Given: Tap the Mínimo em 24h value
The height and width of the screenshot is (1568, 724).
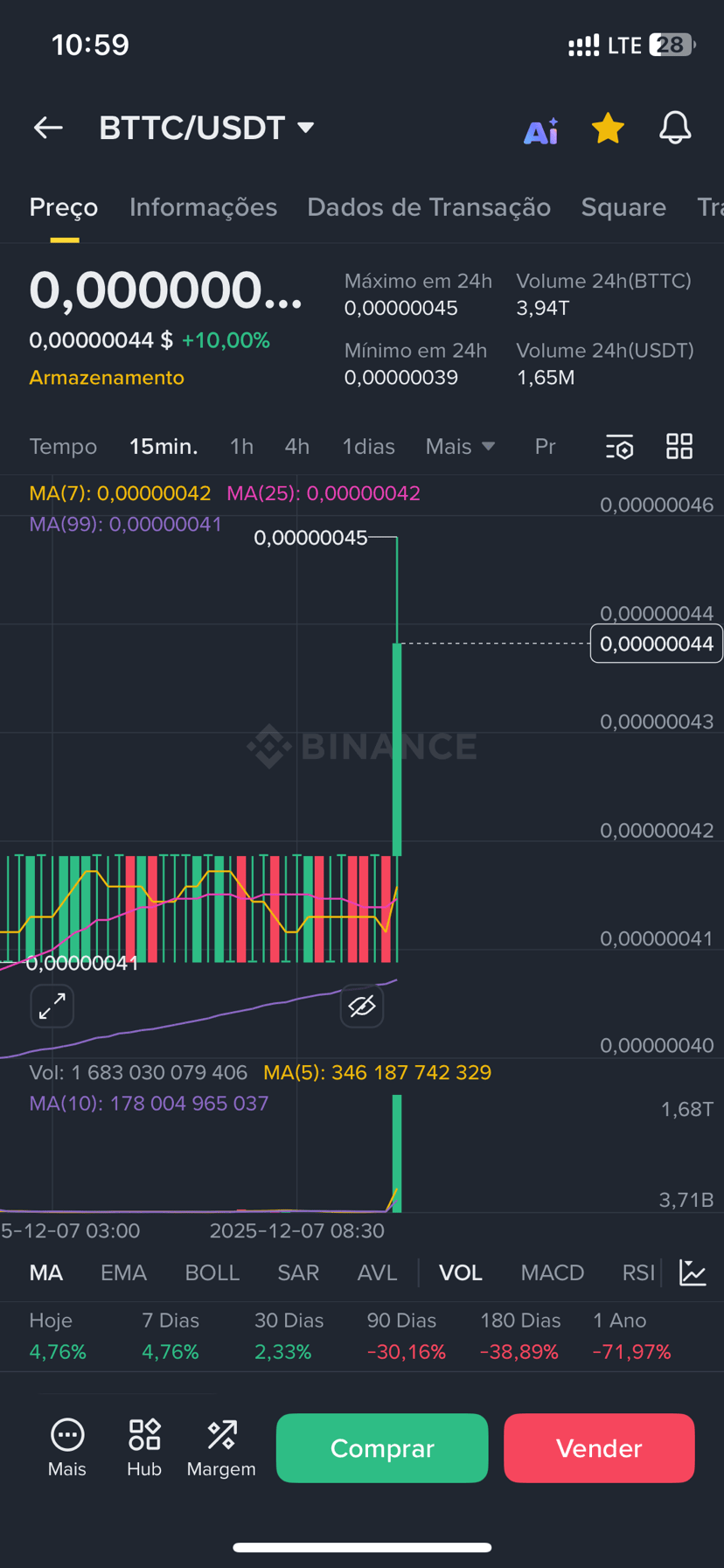Looking at the screenshot, I should point(401,378).
